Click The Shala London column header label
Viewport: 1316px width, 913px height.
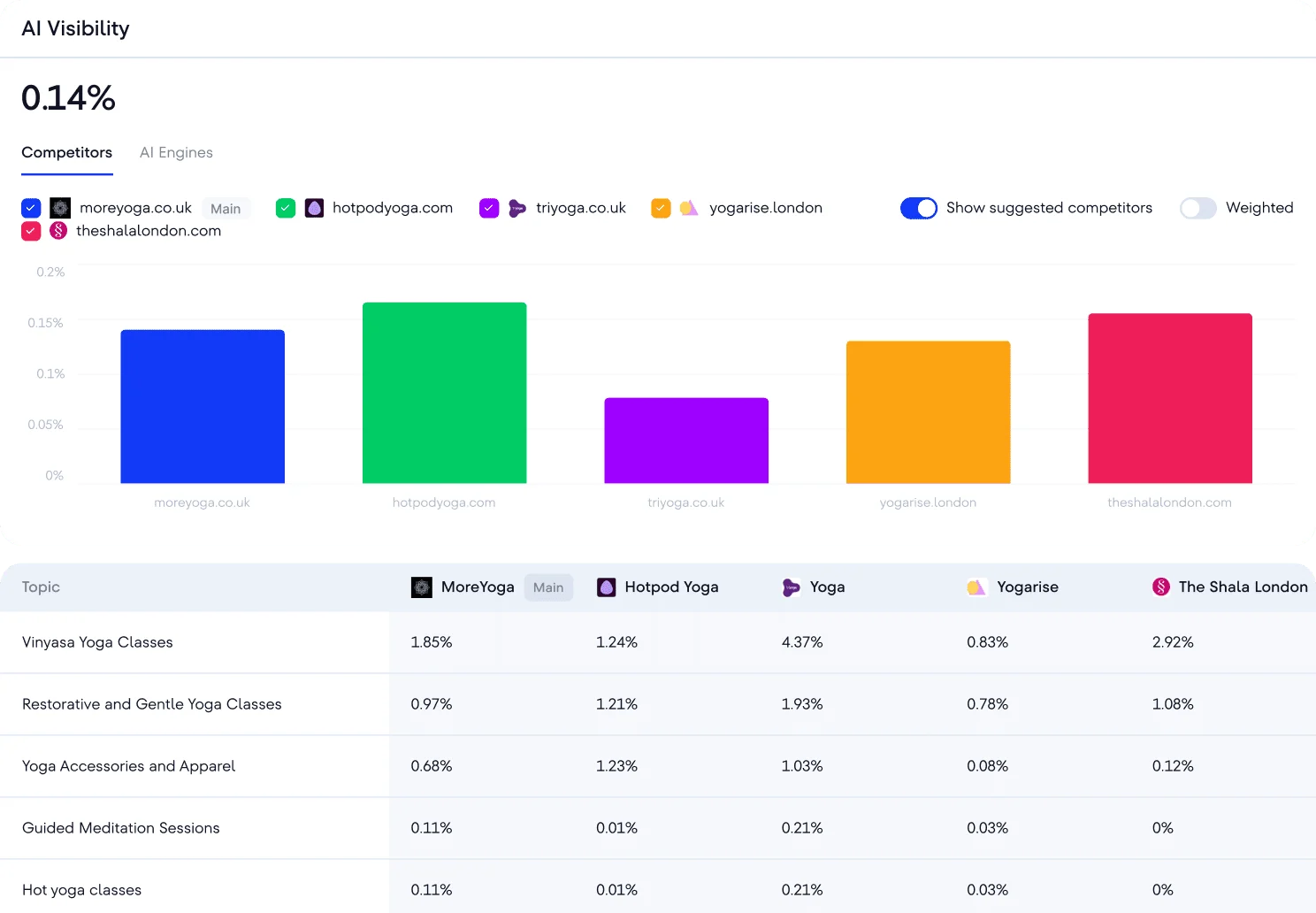pyautogui.click(x=1243, y=587)
